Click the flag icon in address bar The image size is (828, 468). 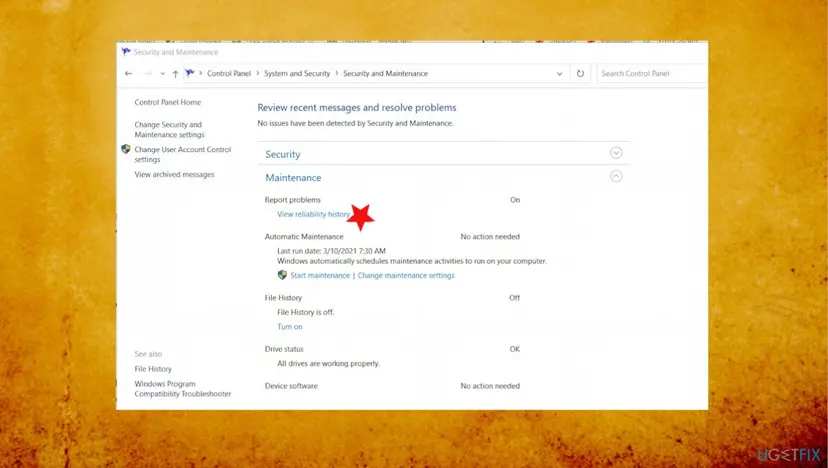(x=190, y=73)
